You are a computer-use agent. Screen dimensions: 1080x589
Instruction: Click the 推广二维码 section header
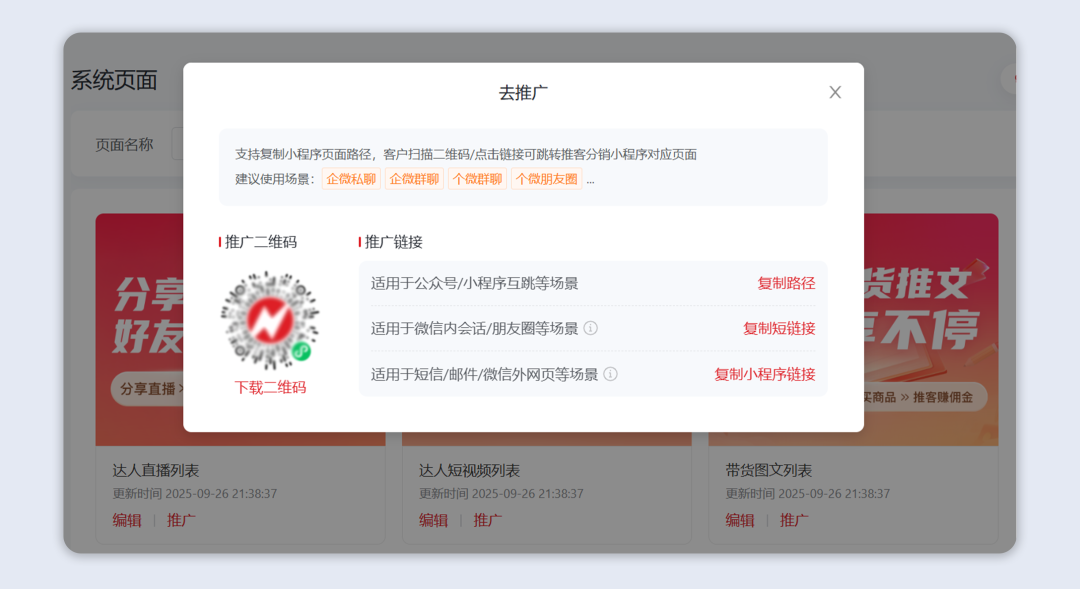pyautogui.click(x=263, y=240)
